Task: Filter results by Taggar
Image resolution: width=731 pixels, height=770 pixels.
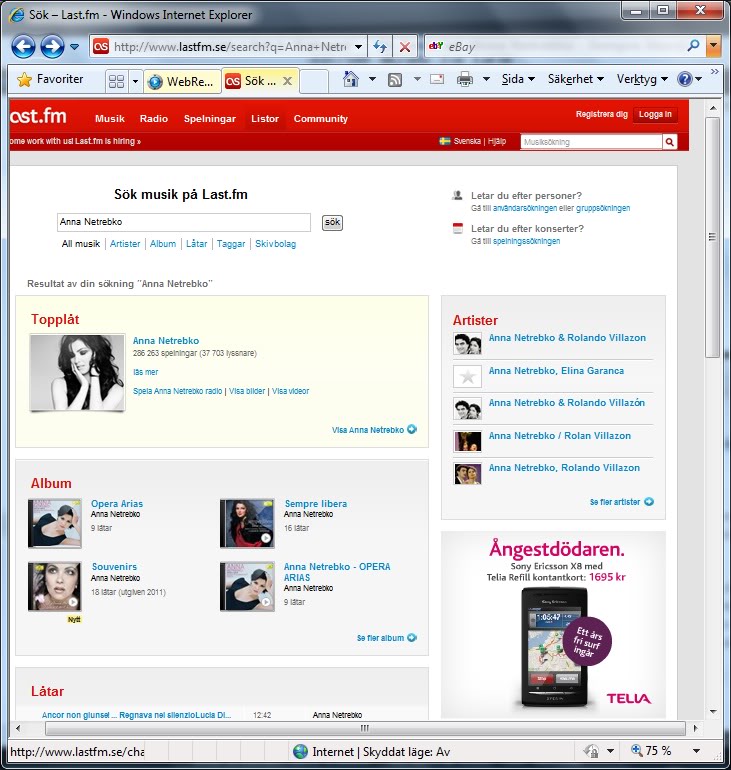Action: coord(231,244)
